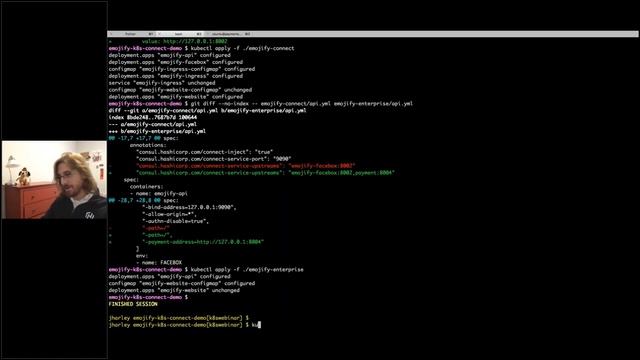Click the terminal cursor after "ku"
The image size is (640, 360).
tap(259, 325)
